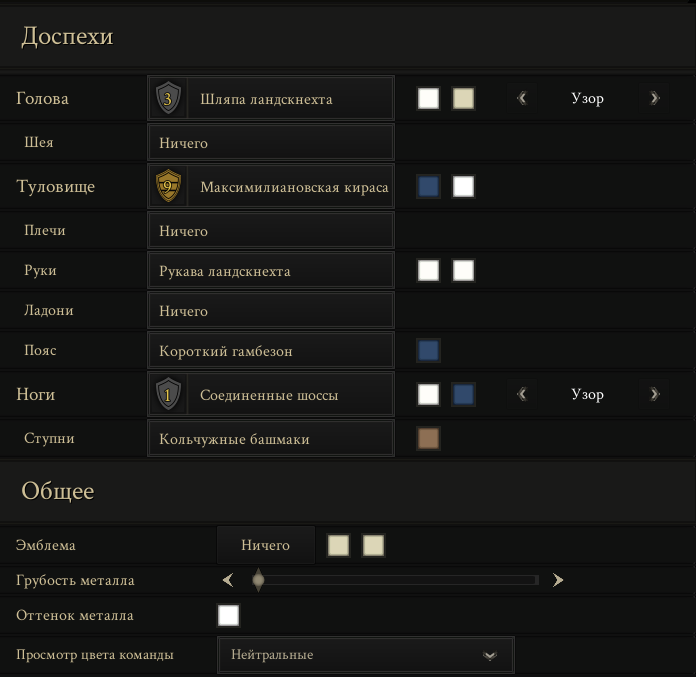Open the Плечи armor slot selector
696x677 pixels.
[271, 230]
